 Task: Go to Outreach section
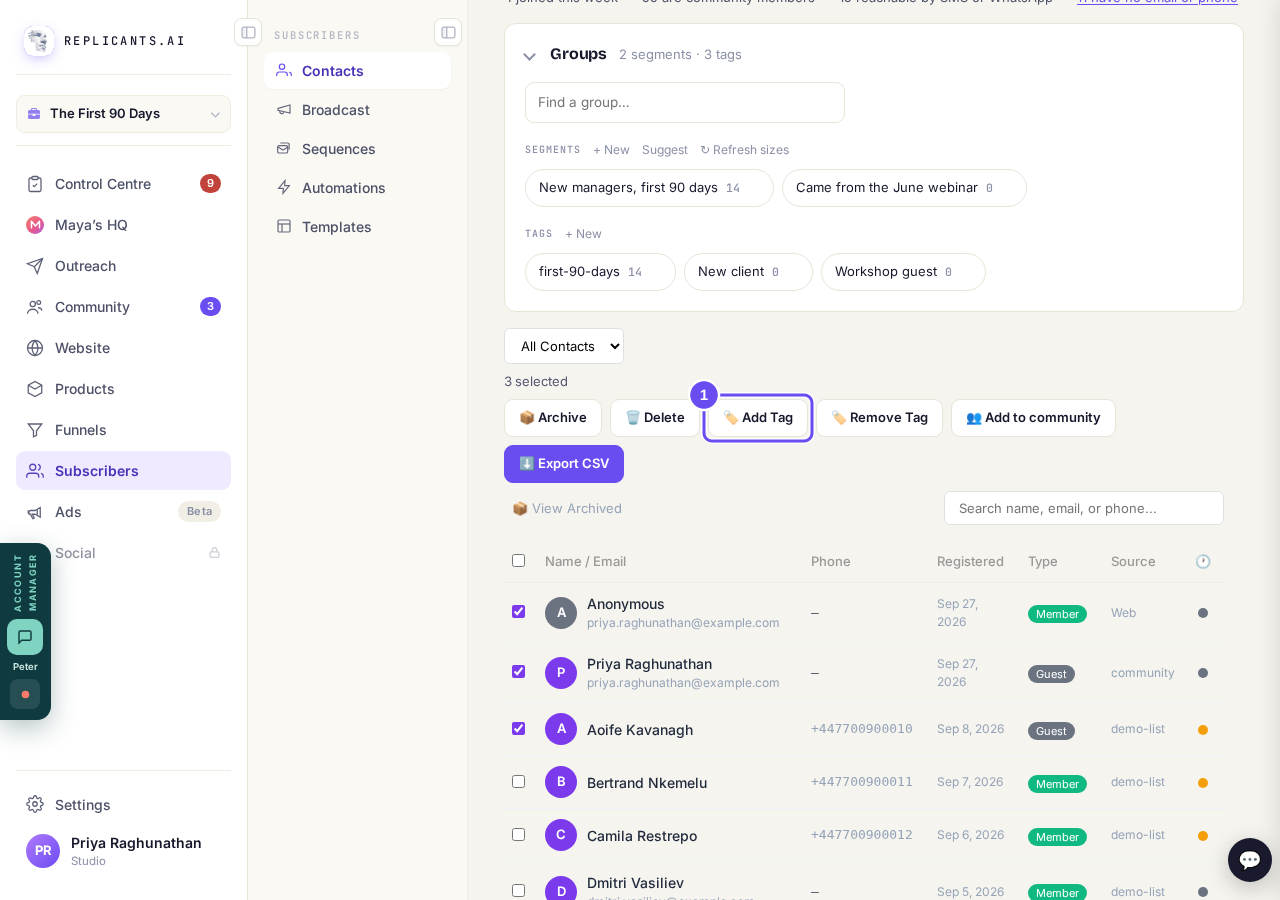(x=123, y=266)
